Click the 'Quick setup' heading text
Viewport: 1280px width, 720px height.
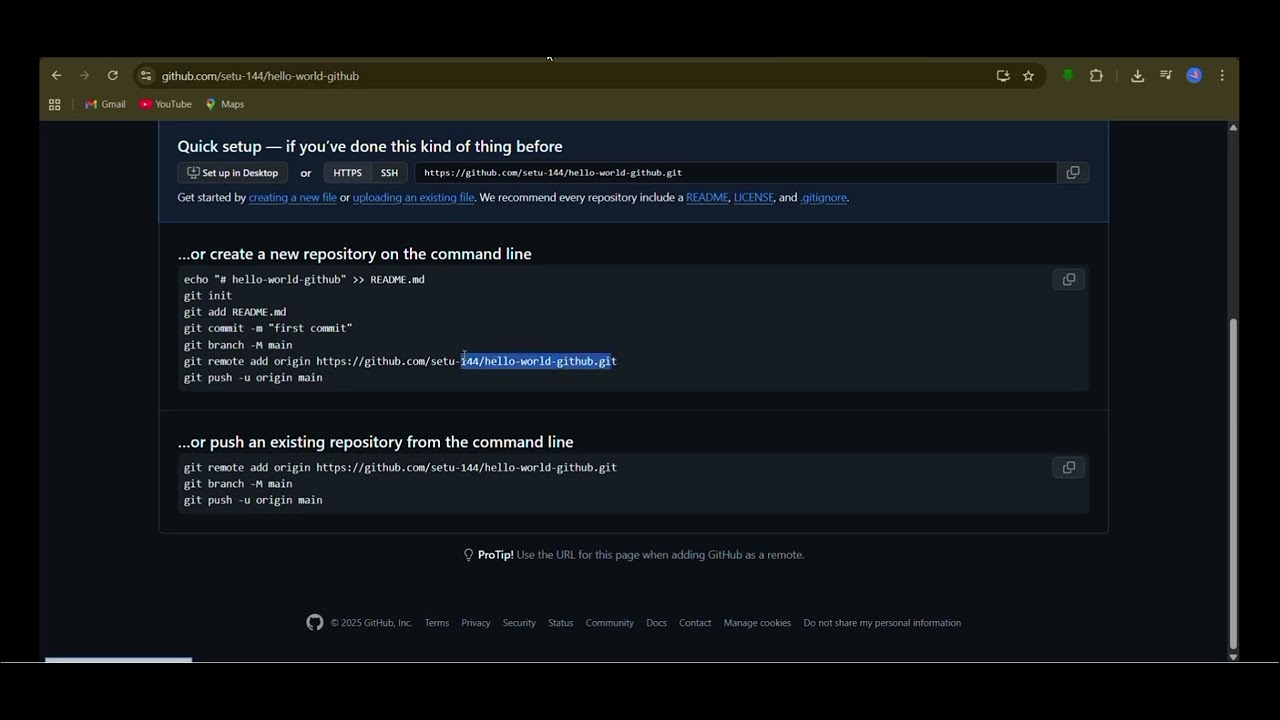(x=370, y=146)
